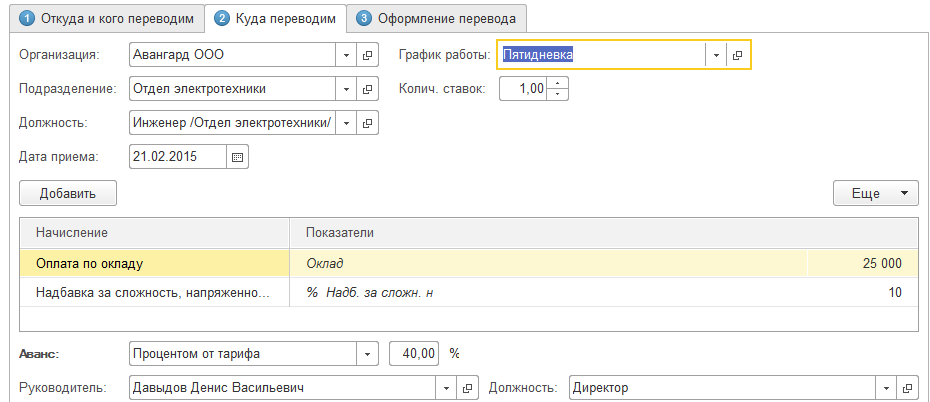Open the Директор position record via its open icon
Image resolution: width=930 pixels, height=402 pixels.
coord(906,387)
